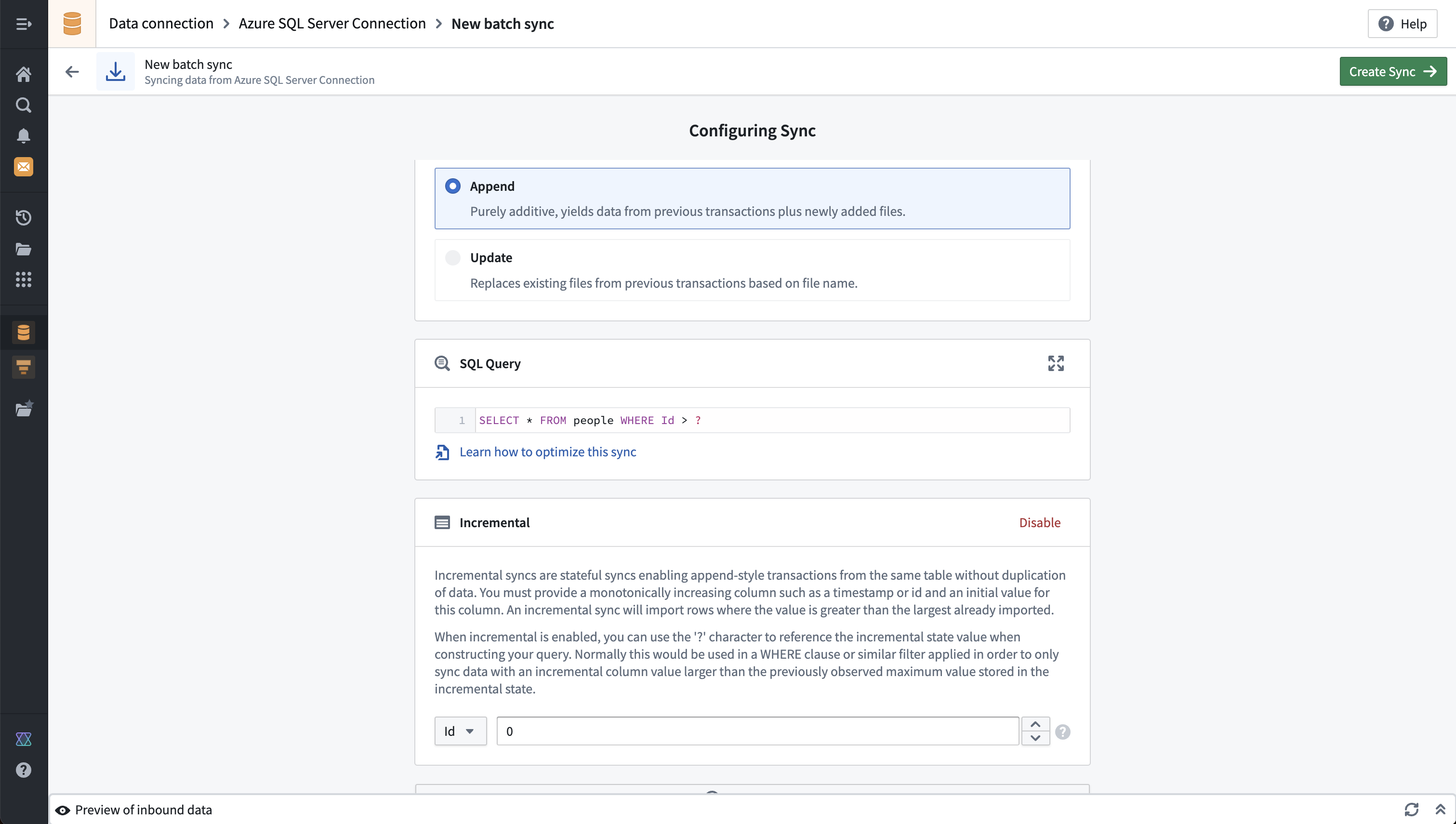Click the Create Sync button

tap(1393, 71)
